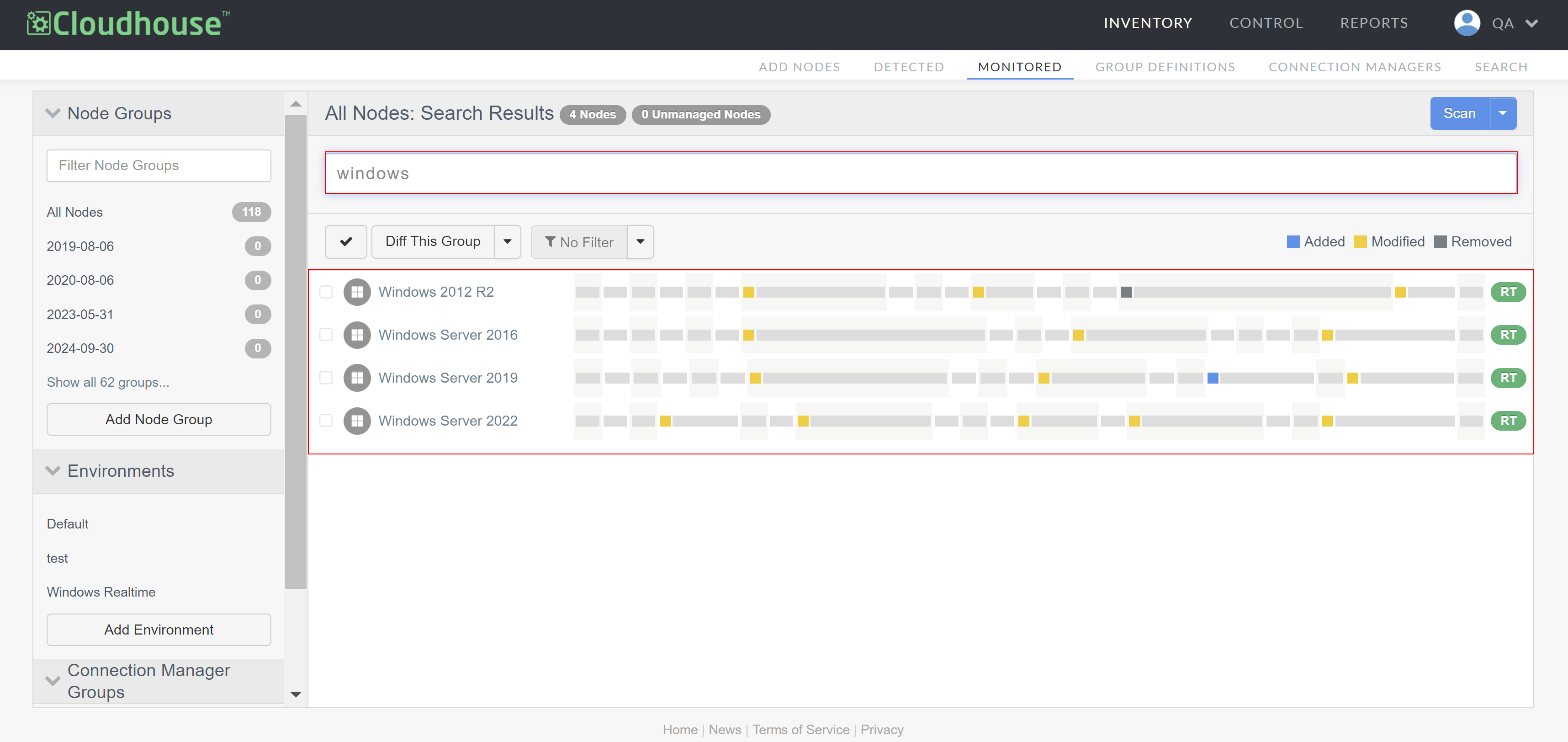Open the Windows 2012 R2 node link
The image size is (1568, 742).
(x=436, y=292)
